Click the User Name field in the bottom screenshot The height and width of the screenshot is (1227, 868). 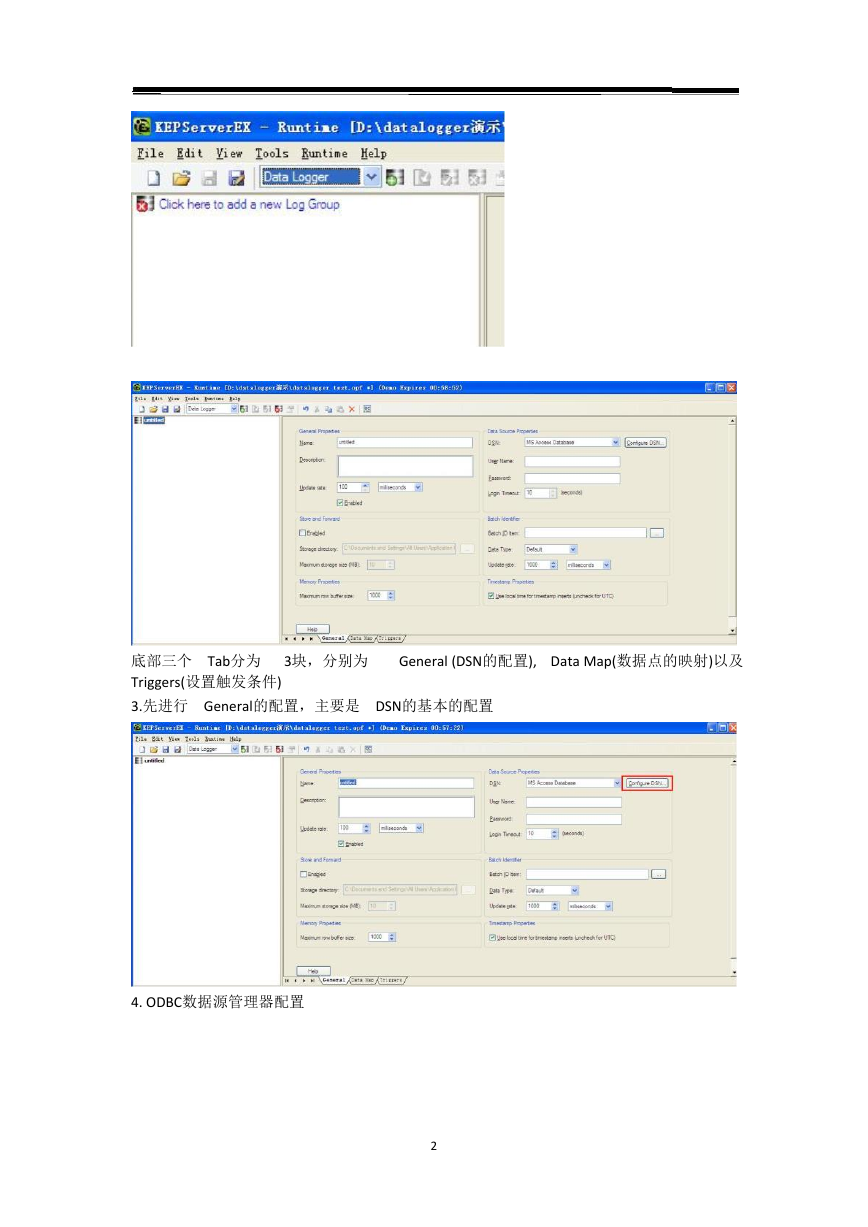(574, 802)
